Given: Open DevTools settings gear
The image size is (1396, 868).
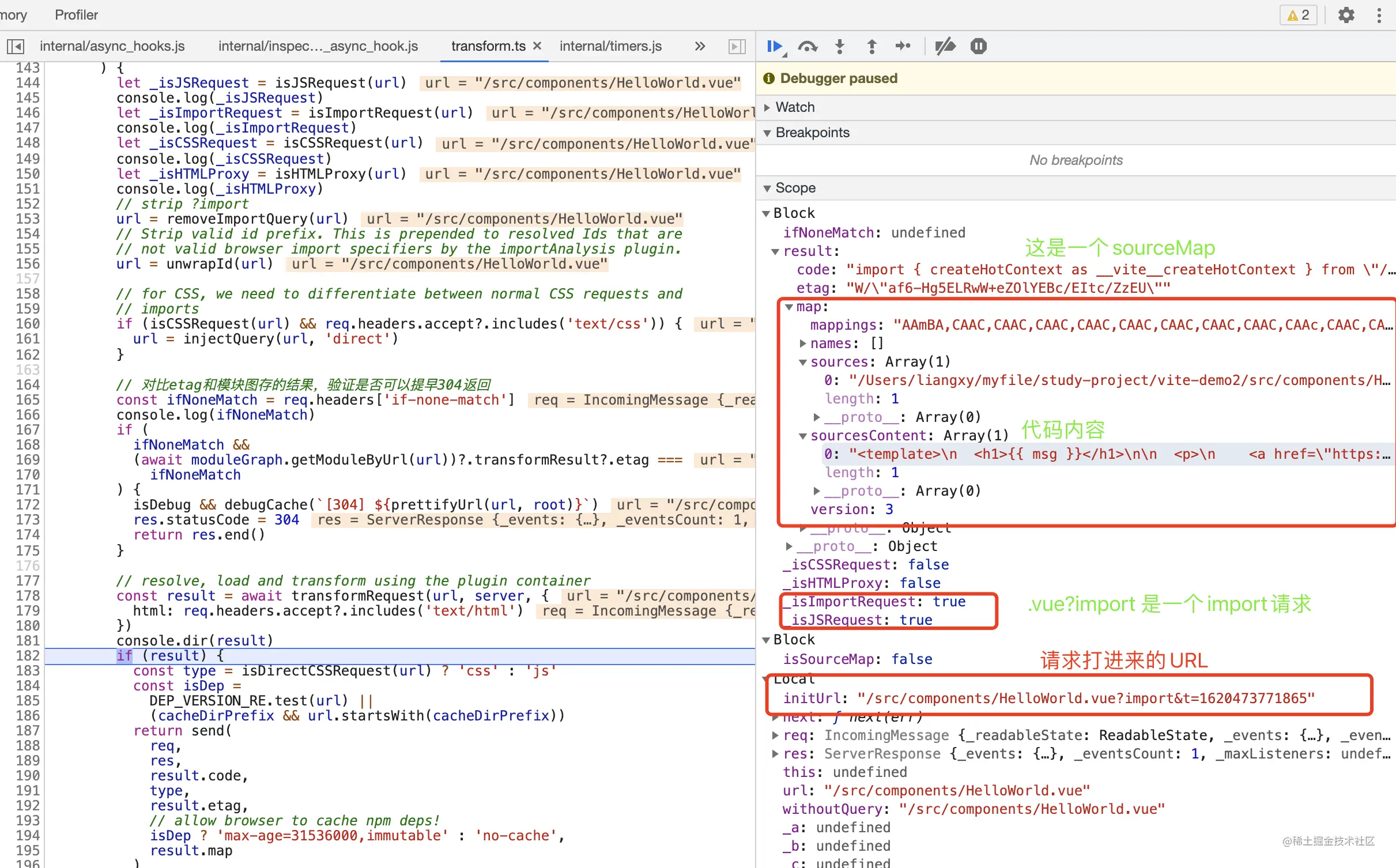Looking at the screenshot, I should 1346,15.
